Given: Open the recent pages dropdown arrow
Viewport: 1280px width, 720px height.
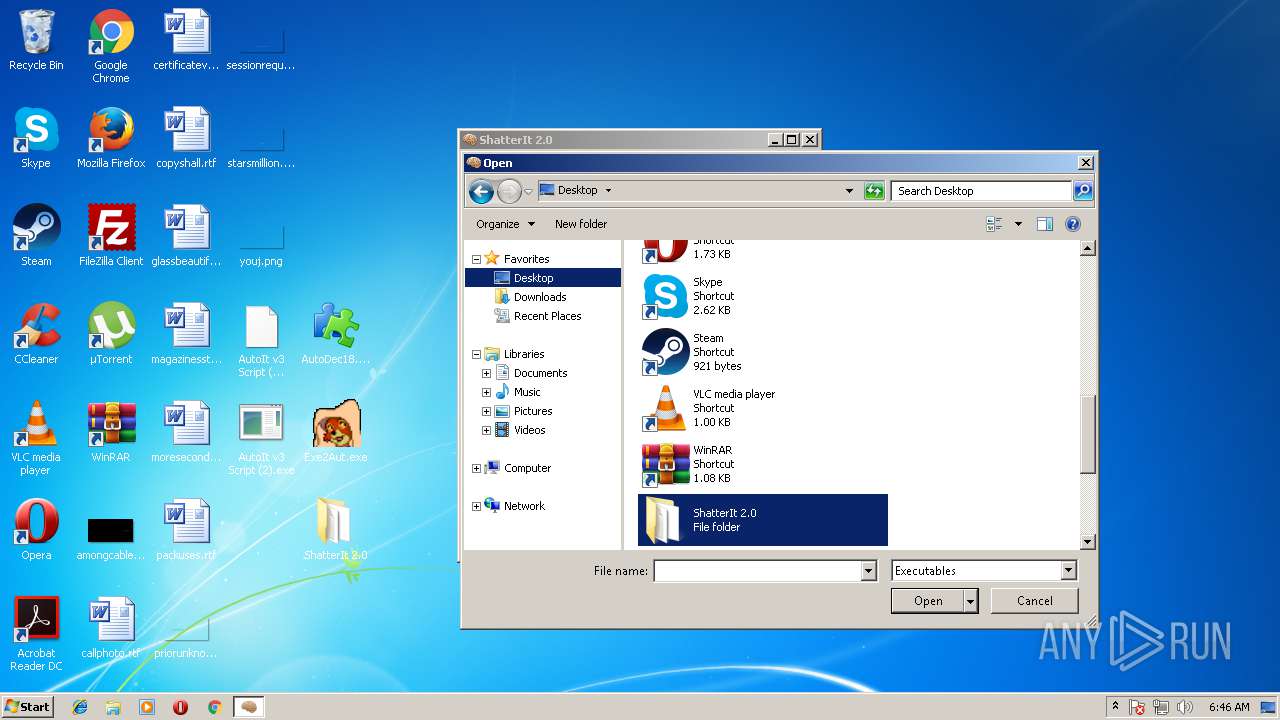Looking at the screenshot, I should (x=528, y=191).
